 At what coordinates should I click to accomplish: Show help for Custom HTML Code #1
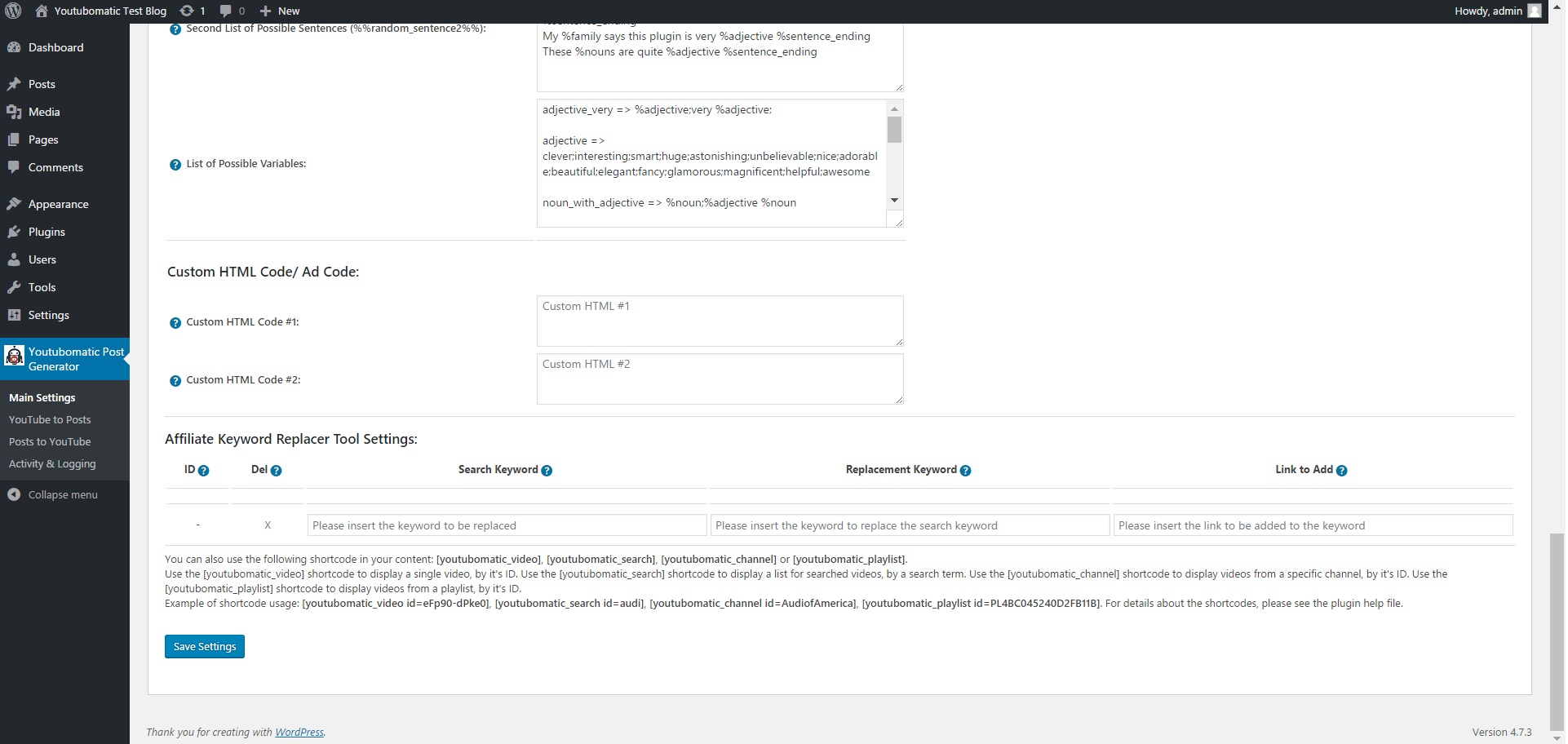pos(175,323)
